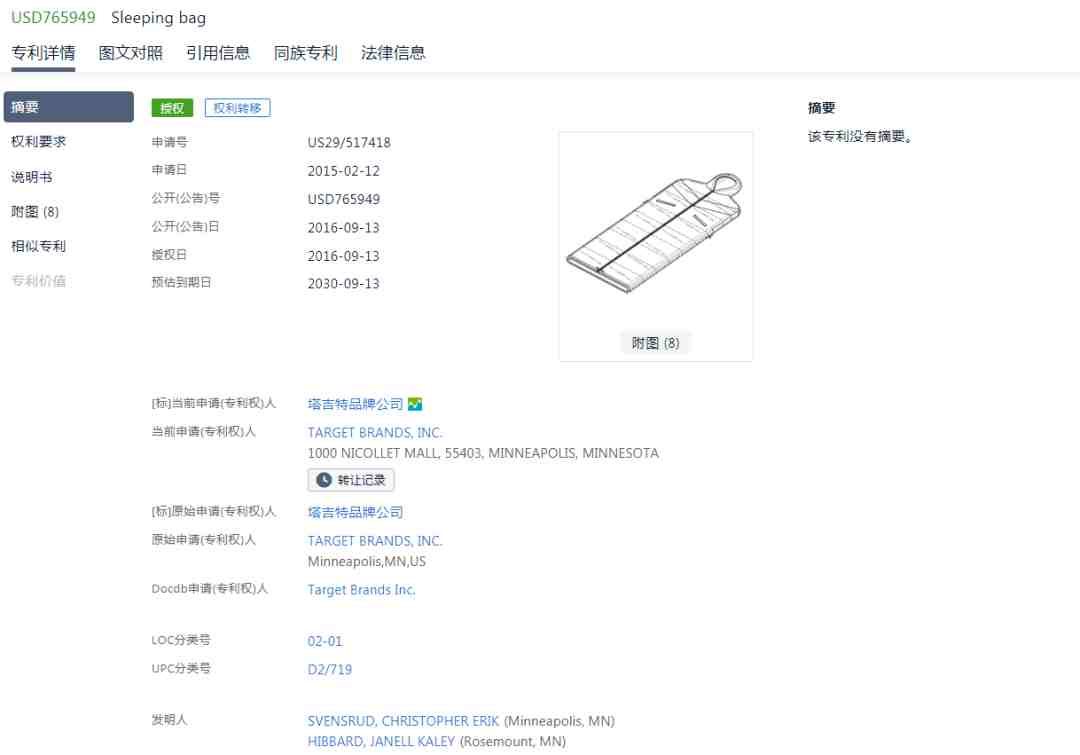Image resolution: width=1080 pixels, height=755 pixels.
Task: Click the green 授权 status tag
Action: point(172,108)
